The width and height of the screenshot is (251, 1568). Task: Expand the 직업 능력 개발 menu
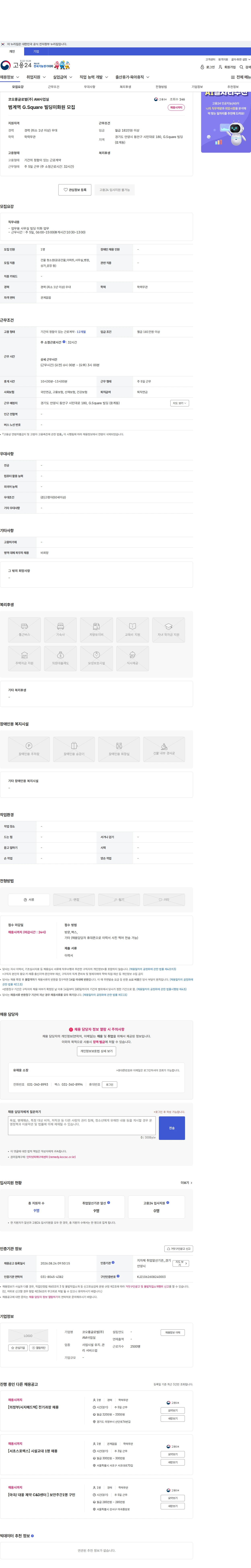(94, 77)
